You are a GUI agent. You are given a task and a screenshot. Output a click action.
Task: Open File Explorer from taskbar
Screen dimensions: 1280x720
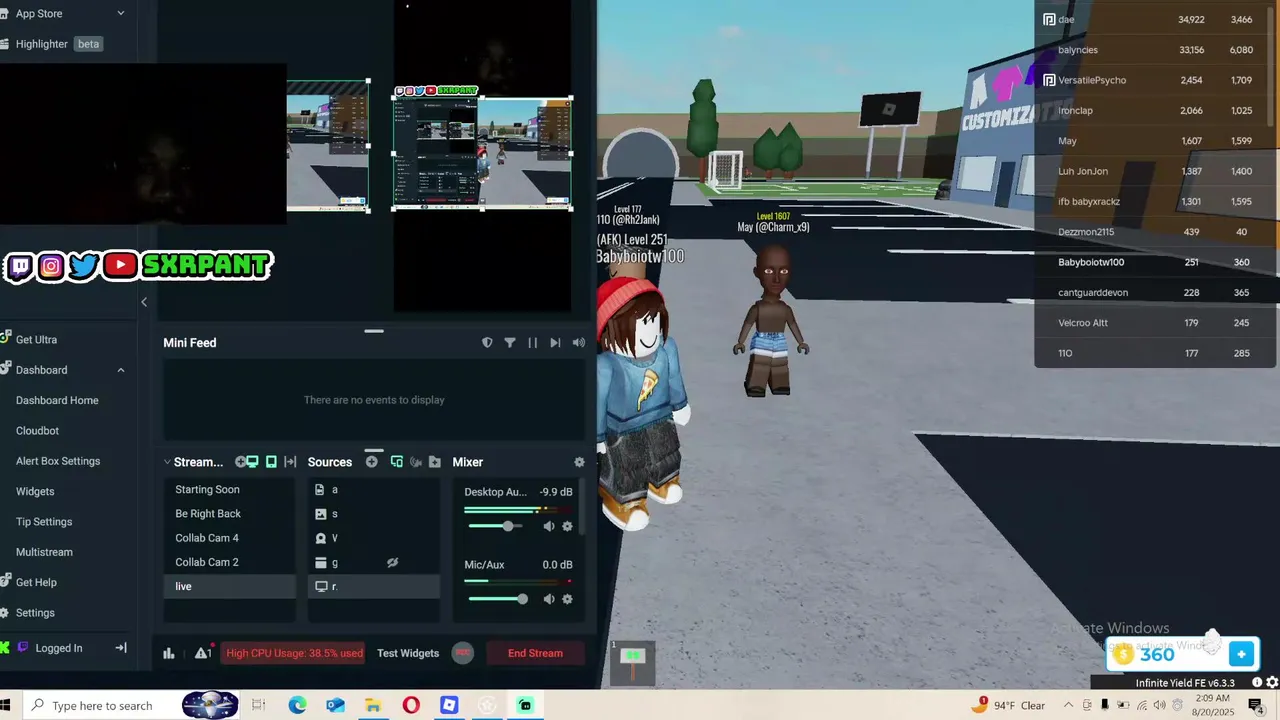(373, 705)
